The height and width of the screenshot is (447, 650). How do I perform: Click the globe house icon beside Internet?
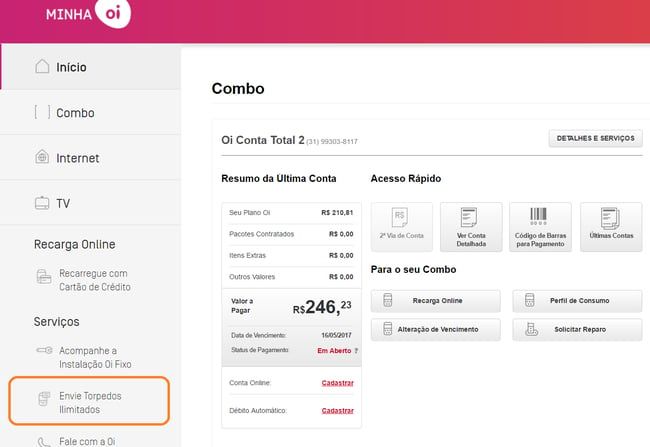tap(42, 157)
